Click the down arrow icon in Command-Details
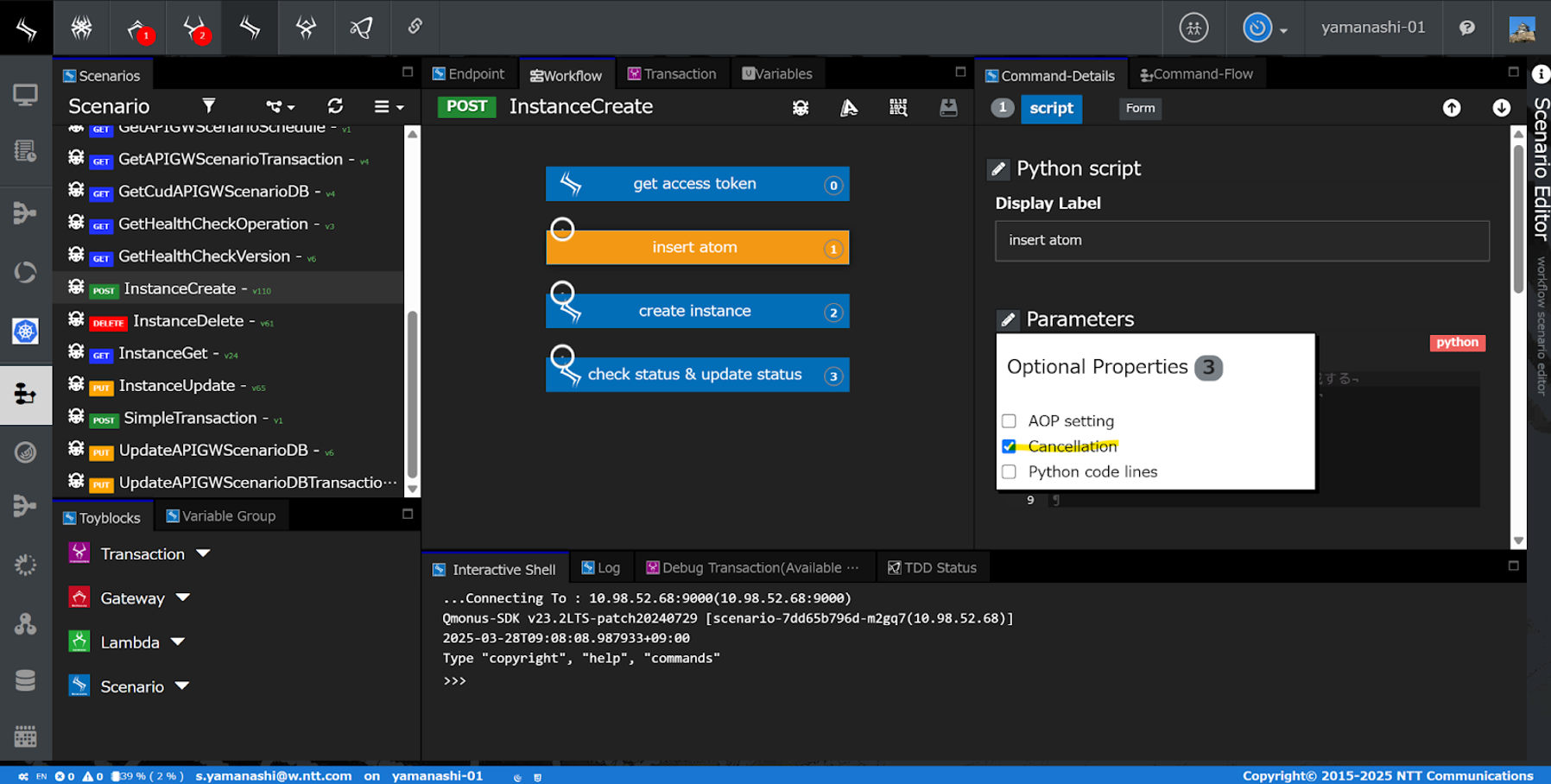The width and height of the screenshot is (1551, 784). (x=1501, y=108)
